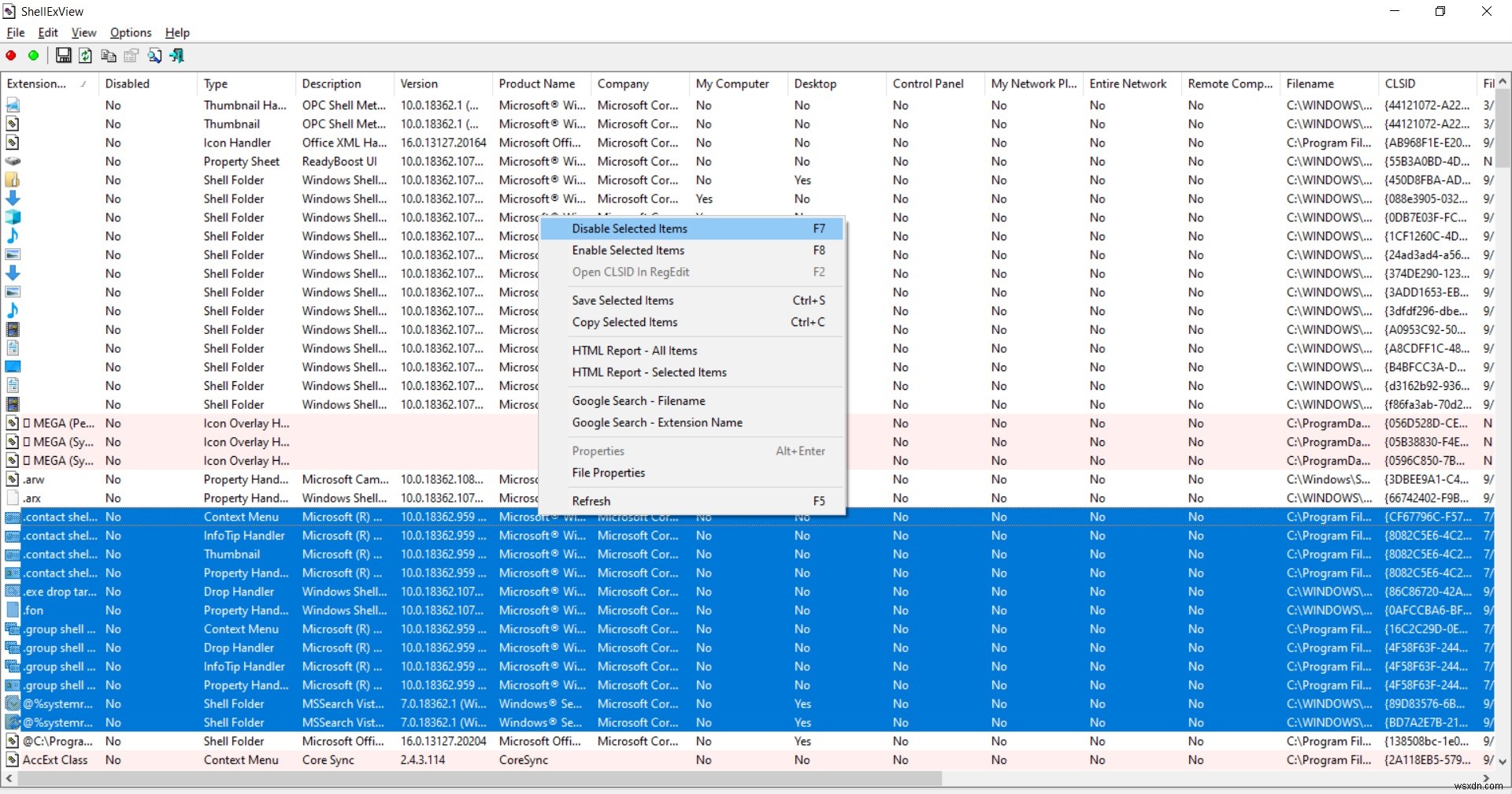Select the Save floppy disk toolbar icon
The image size is (1512, 794).
click(x=64, y=55)
